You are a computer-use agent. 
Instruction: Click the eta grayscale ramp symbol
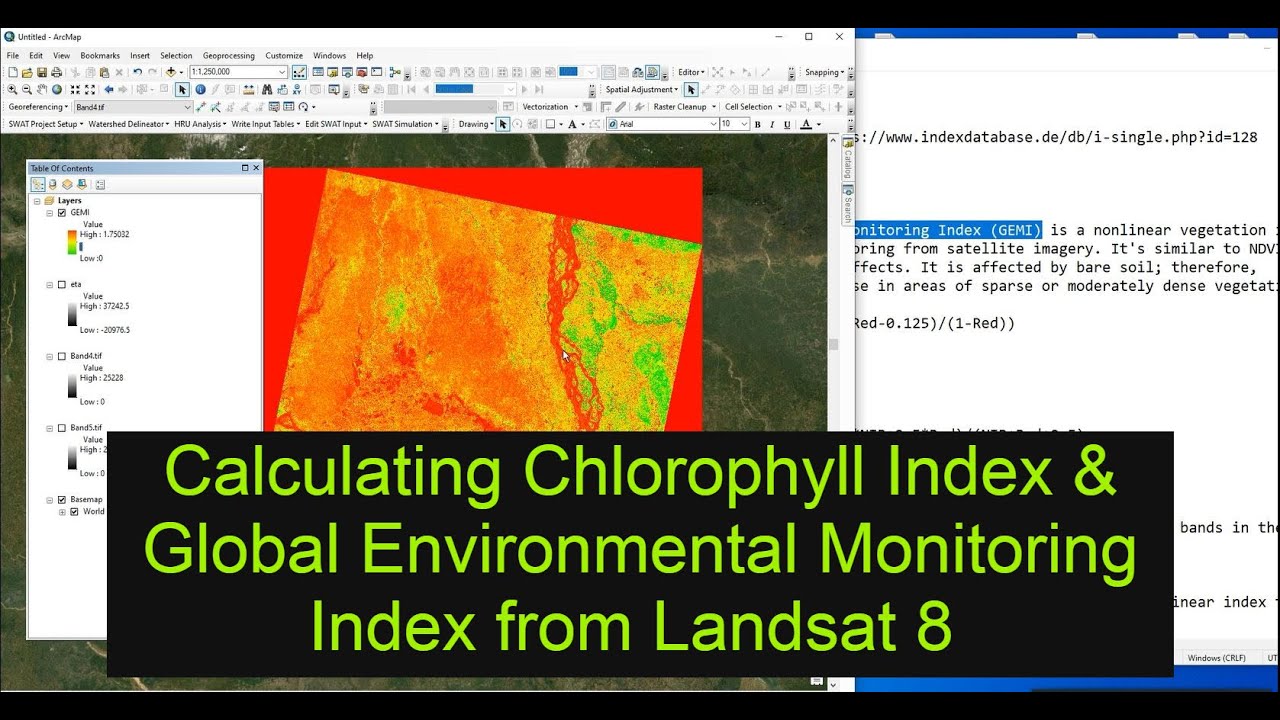point(72,316)
